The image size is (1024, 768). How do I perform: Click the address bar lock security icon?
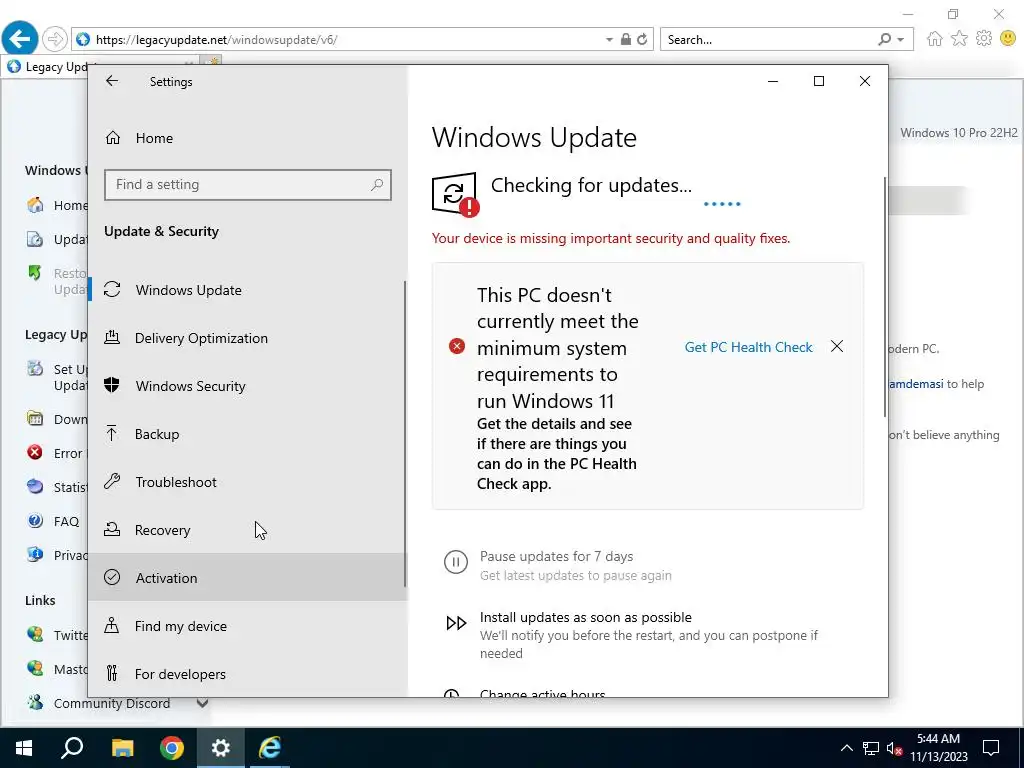pyautogui.click(x=626, y=40)
